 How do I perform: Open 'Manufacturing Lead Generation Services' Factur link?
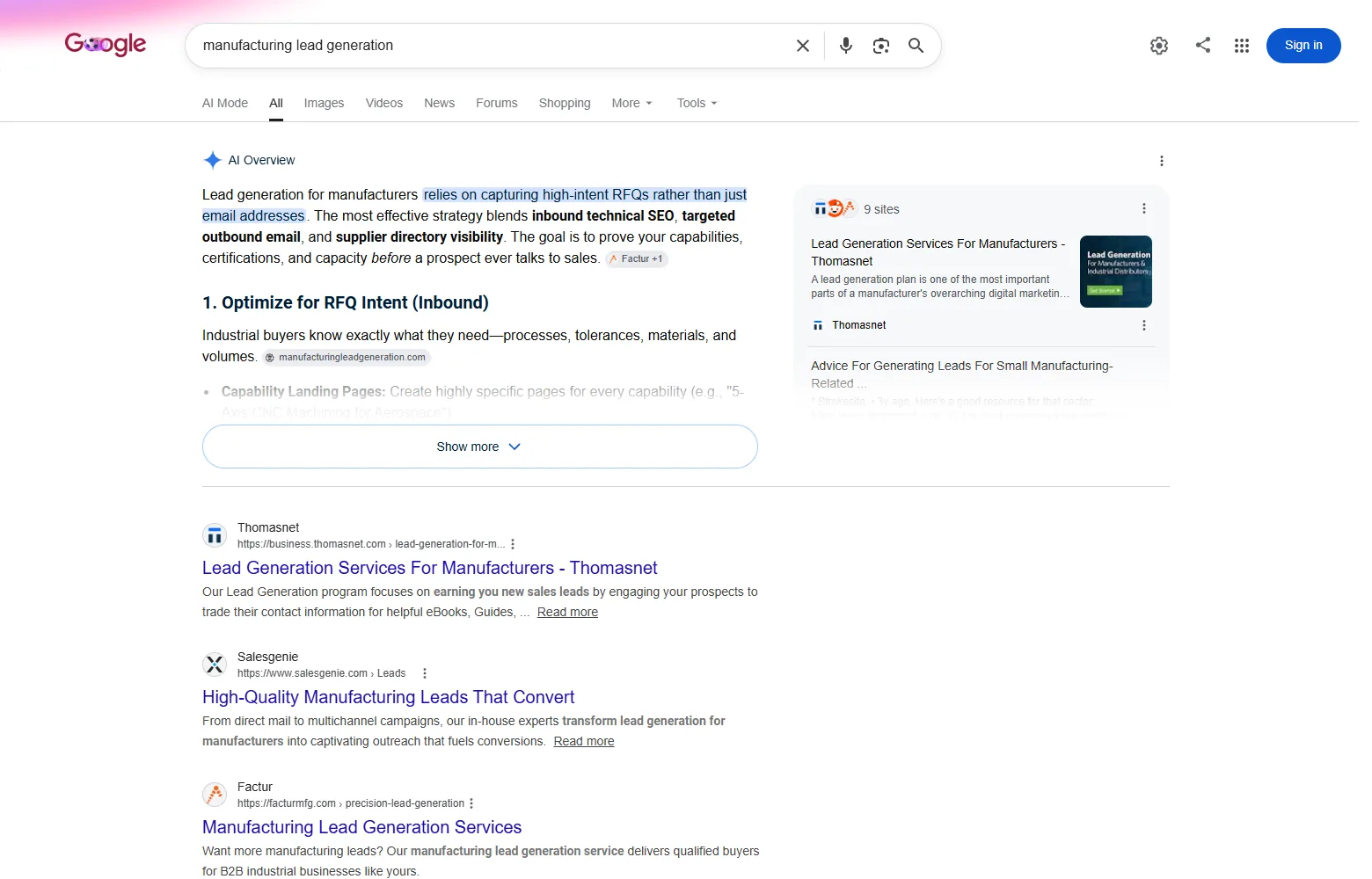click(361, 827)
